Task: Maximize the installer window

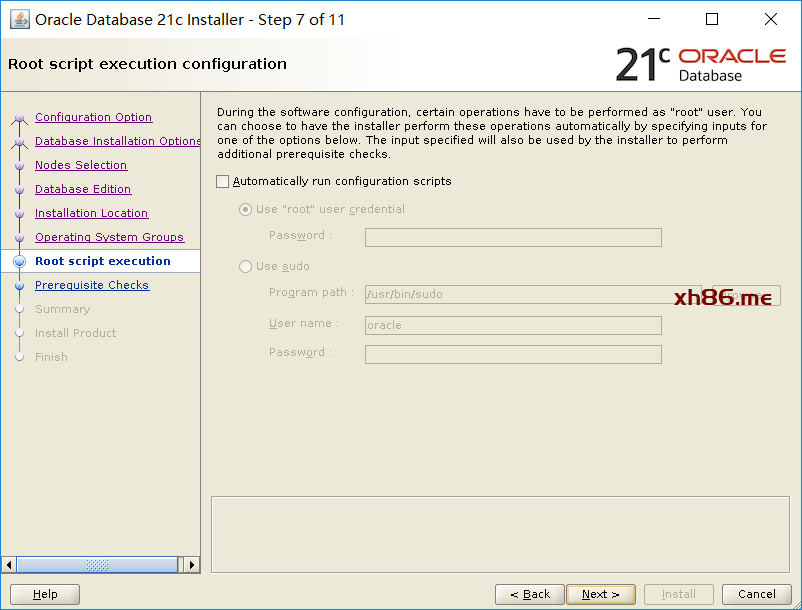Action: point(711,19)
